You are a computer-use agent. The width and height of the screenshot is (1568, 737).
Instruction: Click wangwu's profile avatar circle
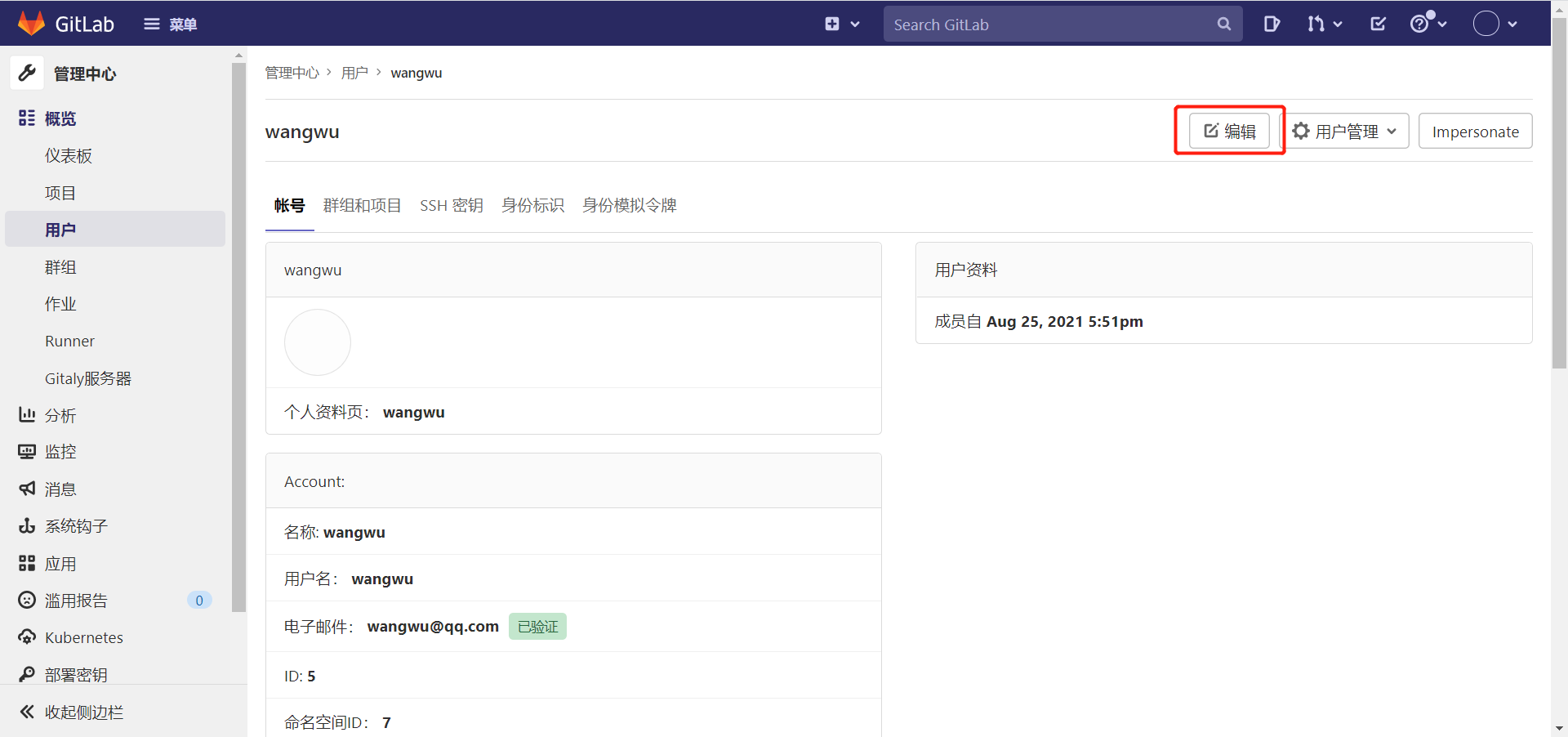[x=318, y=342]
